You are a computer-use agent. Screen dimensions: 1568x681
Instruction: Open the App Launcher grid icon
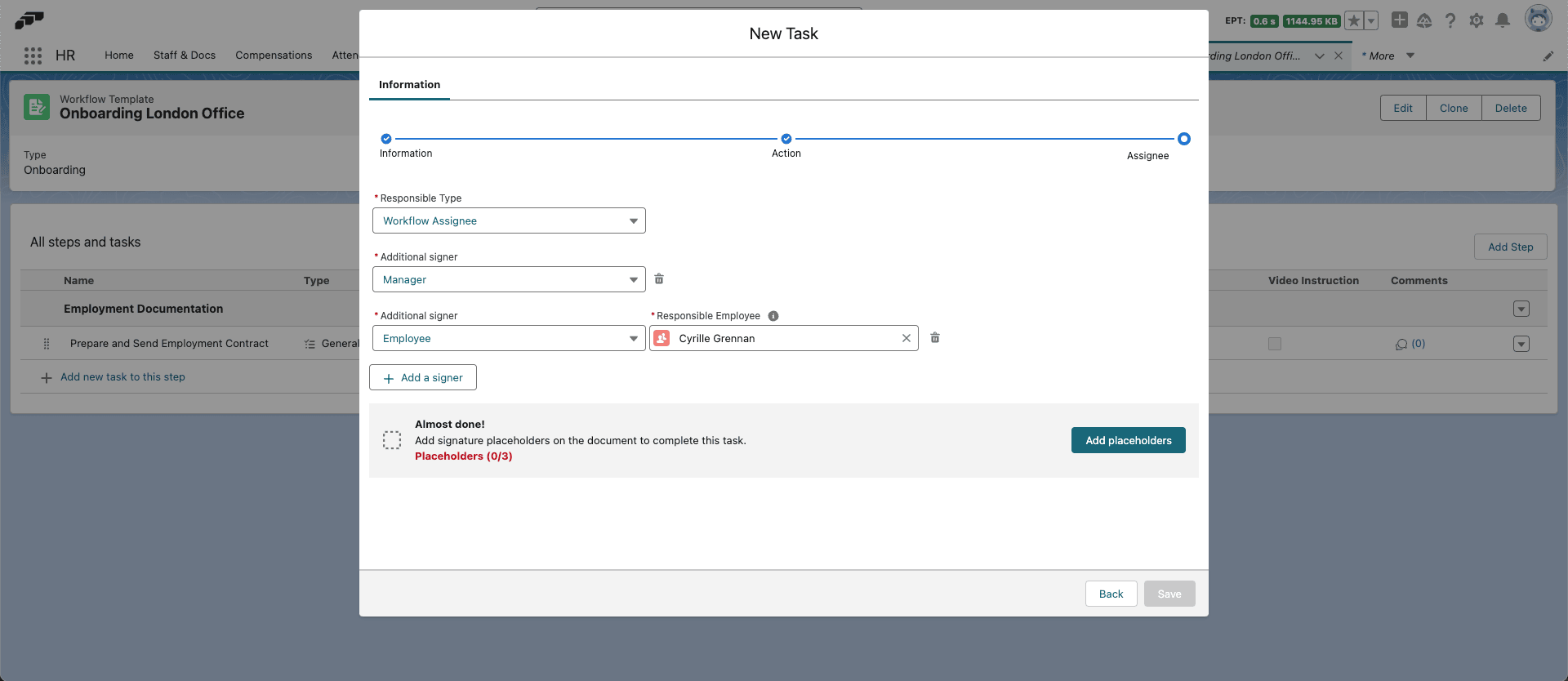[33, 56]
